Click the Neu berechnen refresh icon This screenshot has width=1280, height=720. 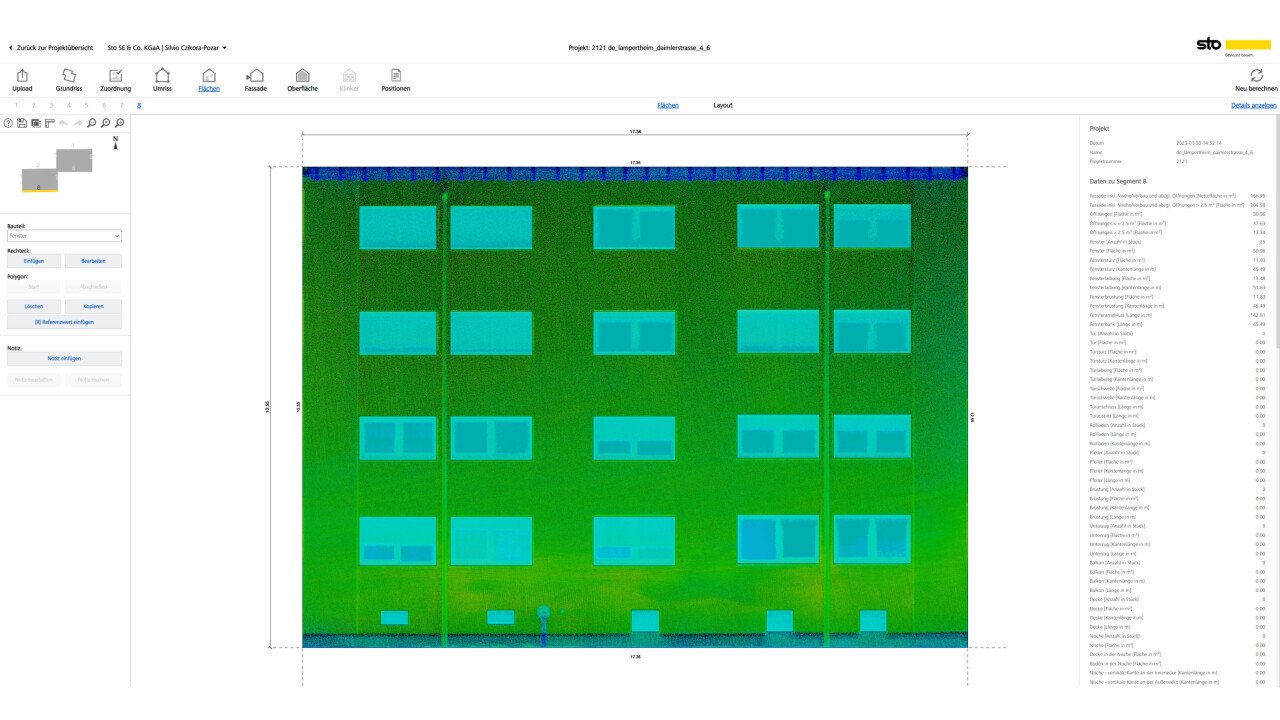click(x=1256, y=75)
